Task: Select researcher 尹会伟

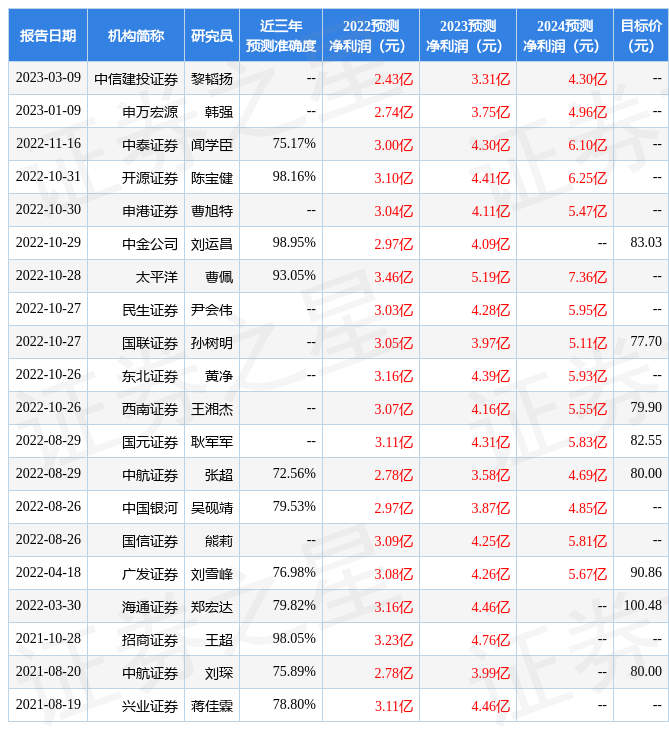Action: (x=211, y=310)
